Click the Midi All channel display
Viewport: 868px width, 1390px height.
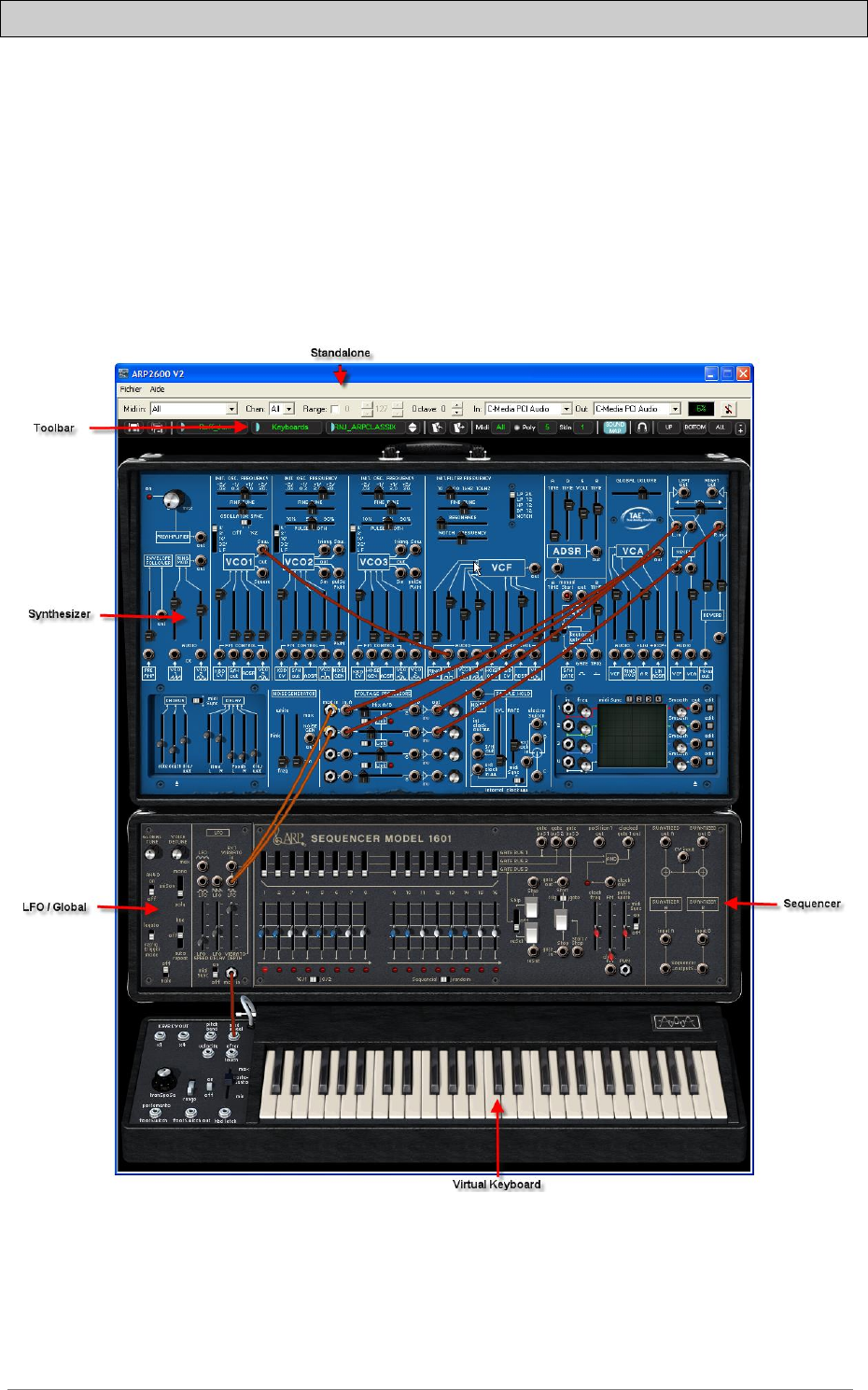click(x=500, y=428)
